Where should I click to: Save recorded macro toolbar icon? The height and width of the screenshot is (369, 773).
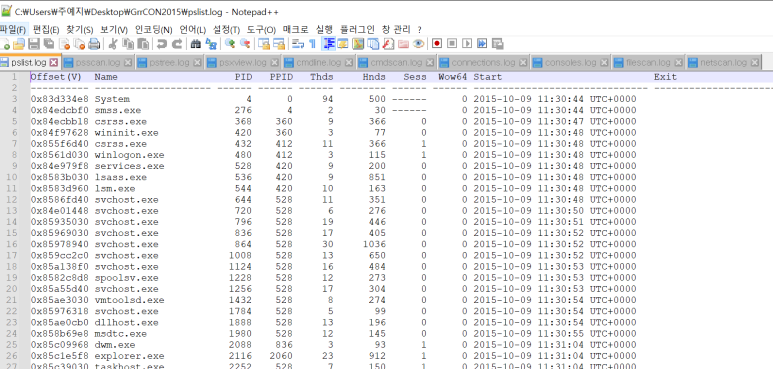point(497,44)
